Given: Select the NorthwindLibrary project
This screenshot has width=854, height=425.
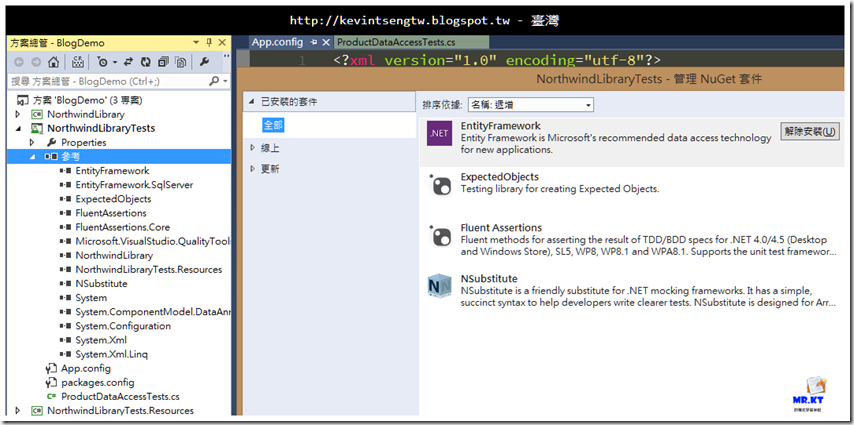Looking at the screenshot, I should pyautogui.click(x=86, y=114).
